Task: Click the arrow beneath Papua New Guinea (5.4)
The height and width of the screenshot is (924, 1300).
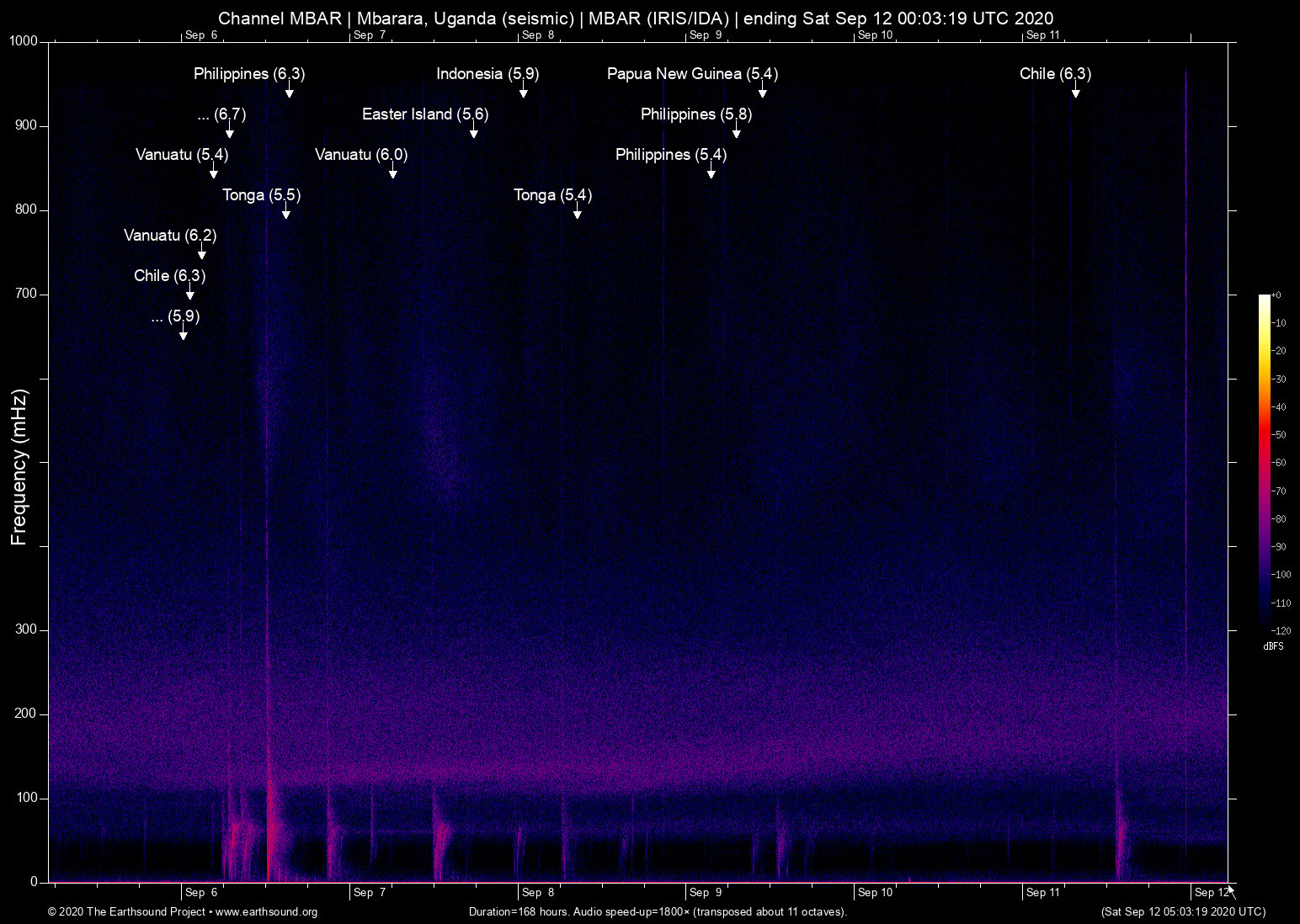Action: [x=762, y=91]
